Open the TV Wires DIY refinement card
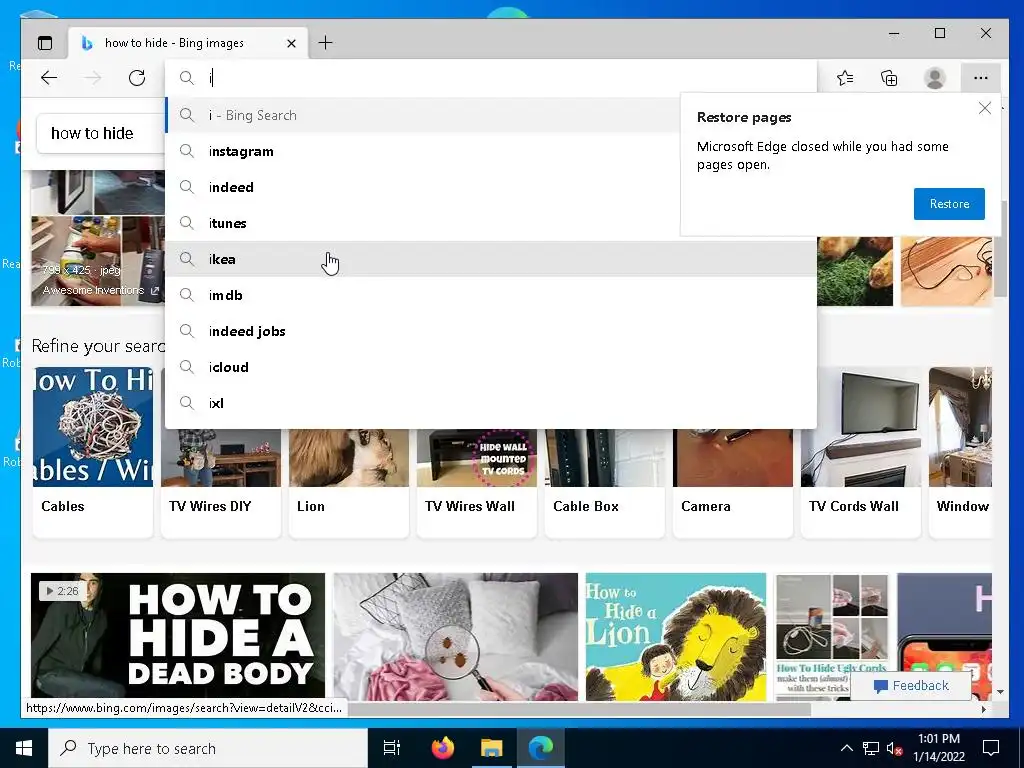 (x=221, y=483)
